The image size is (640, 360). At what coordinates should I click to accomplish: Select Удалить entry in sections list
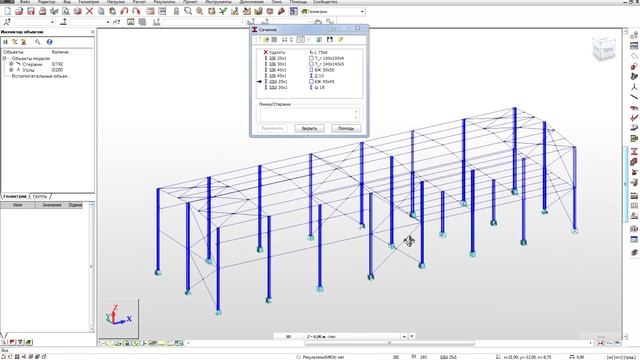(x=274, y=52)
